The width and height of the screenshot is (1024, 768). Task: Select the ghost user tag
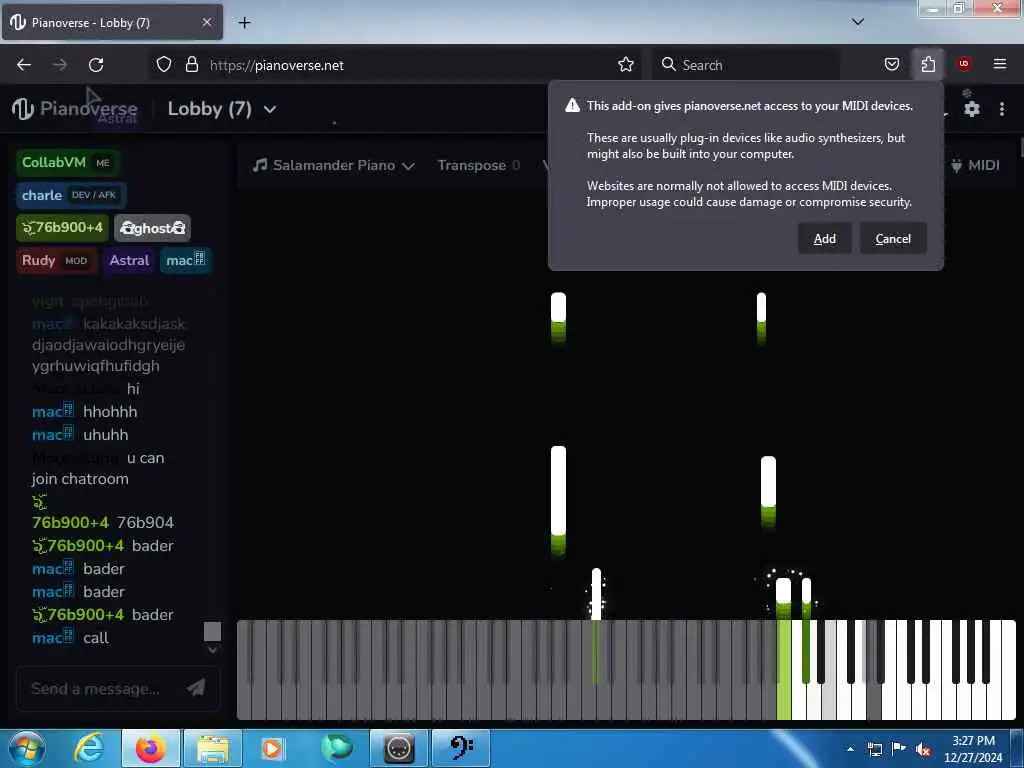(152, 228)
